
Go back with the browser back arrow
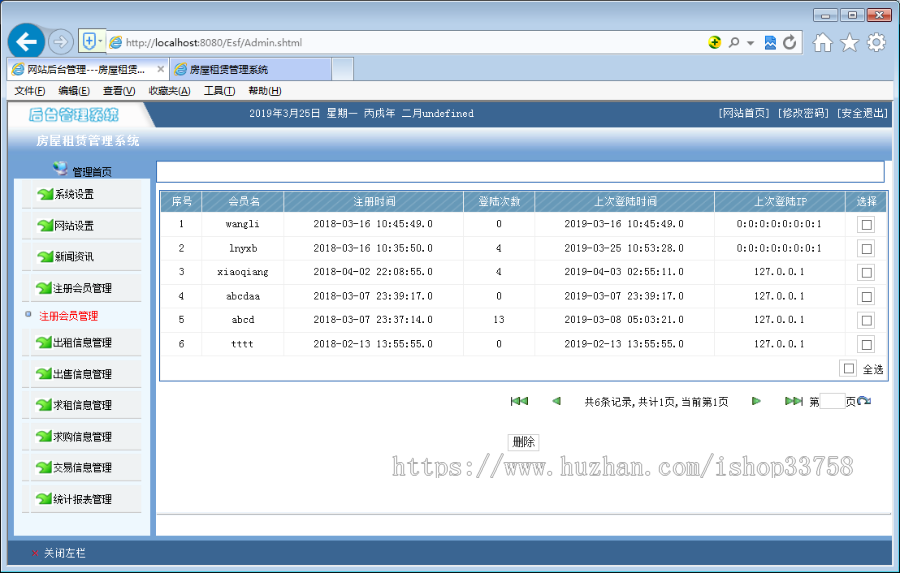pos(26,41)
